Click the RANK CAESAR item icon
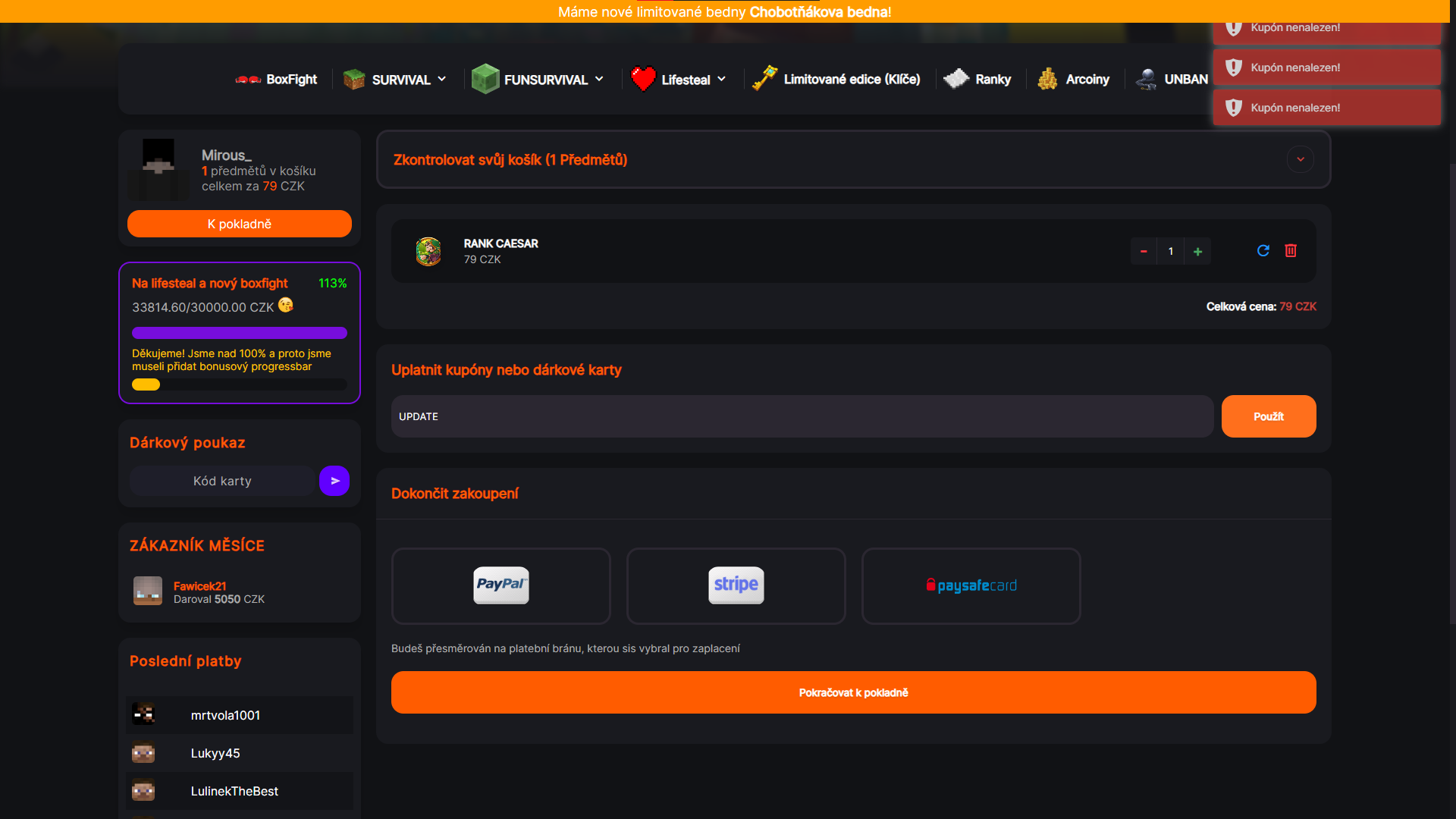This screenshot has width=1456, height=819. 428,251
